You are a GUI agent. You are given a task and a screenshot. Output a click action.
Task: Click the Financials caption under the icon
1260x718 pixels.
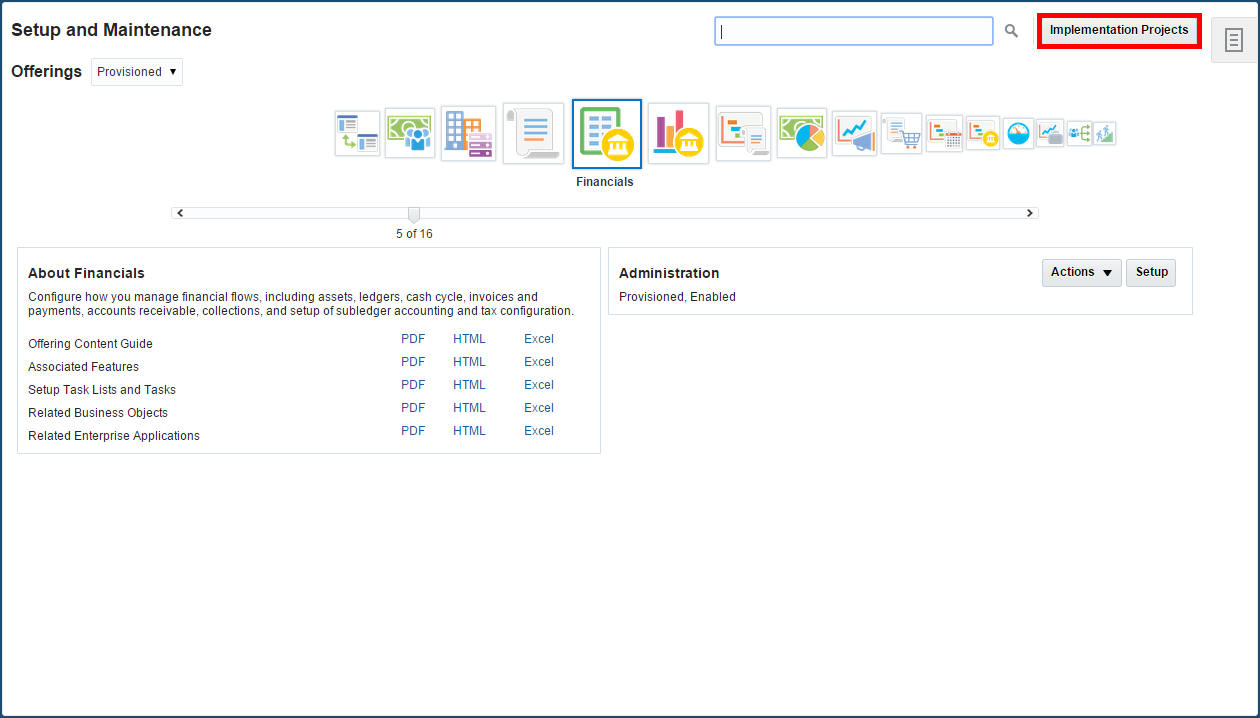coord(605,182)
